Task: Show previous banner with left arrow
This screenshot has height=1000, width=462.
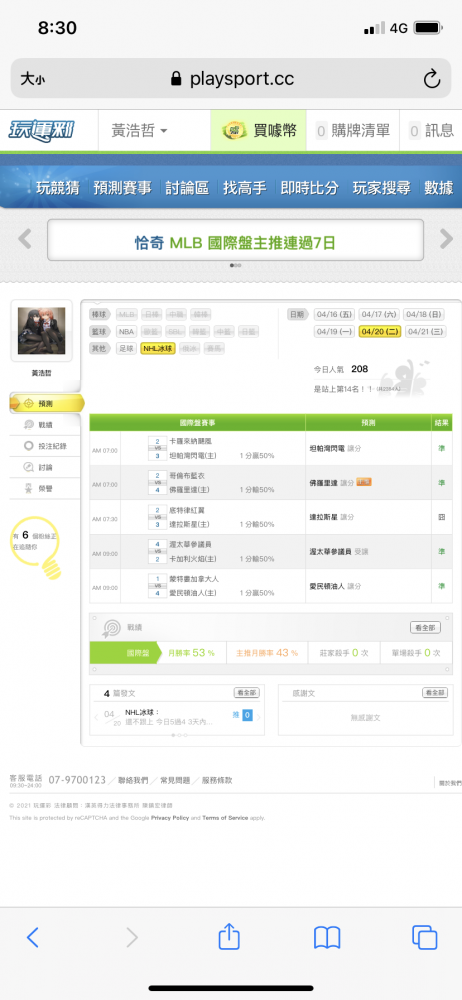Action: coord(24,239)
